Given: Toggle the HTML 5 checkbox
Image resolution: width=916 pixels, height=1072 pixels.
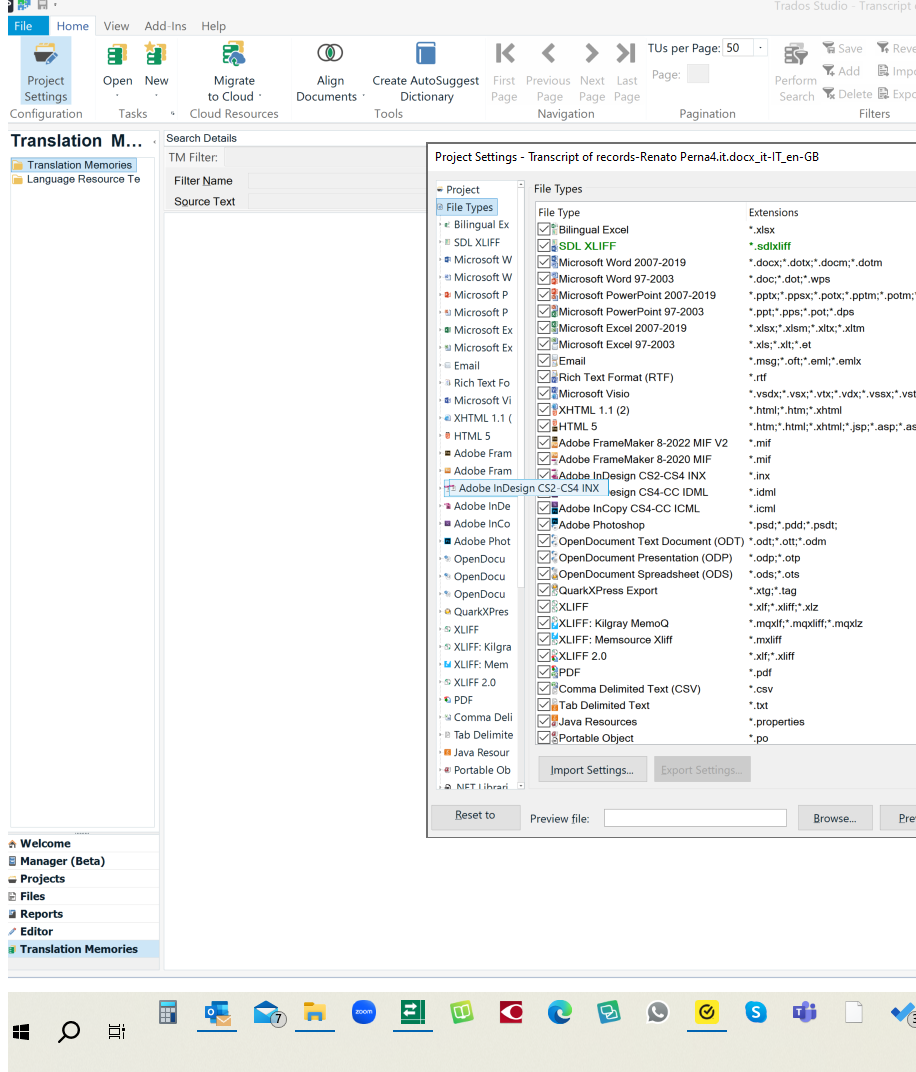Looking at the screenshot, I should 543,426.
